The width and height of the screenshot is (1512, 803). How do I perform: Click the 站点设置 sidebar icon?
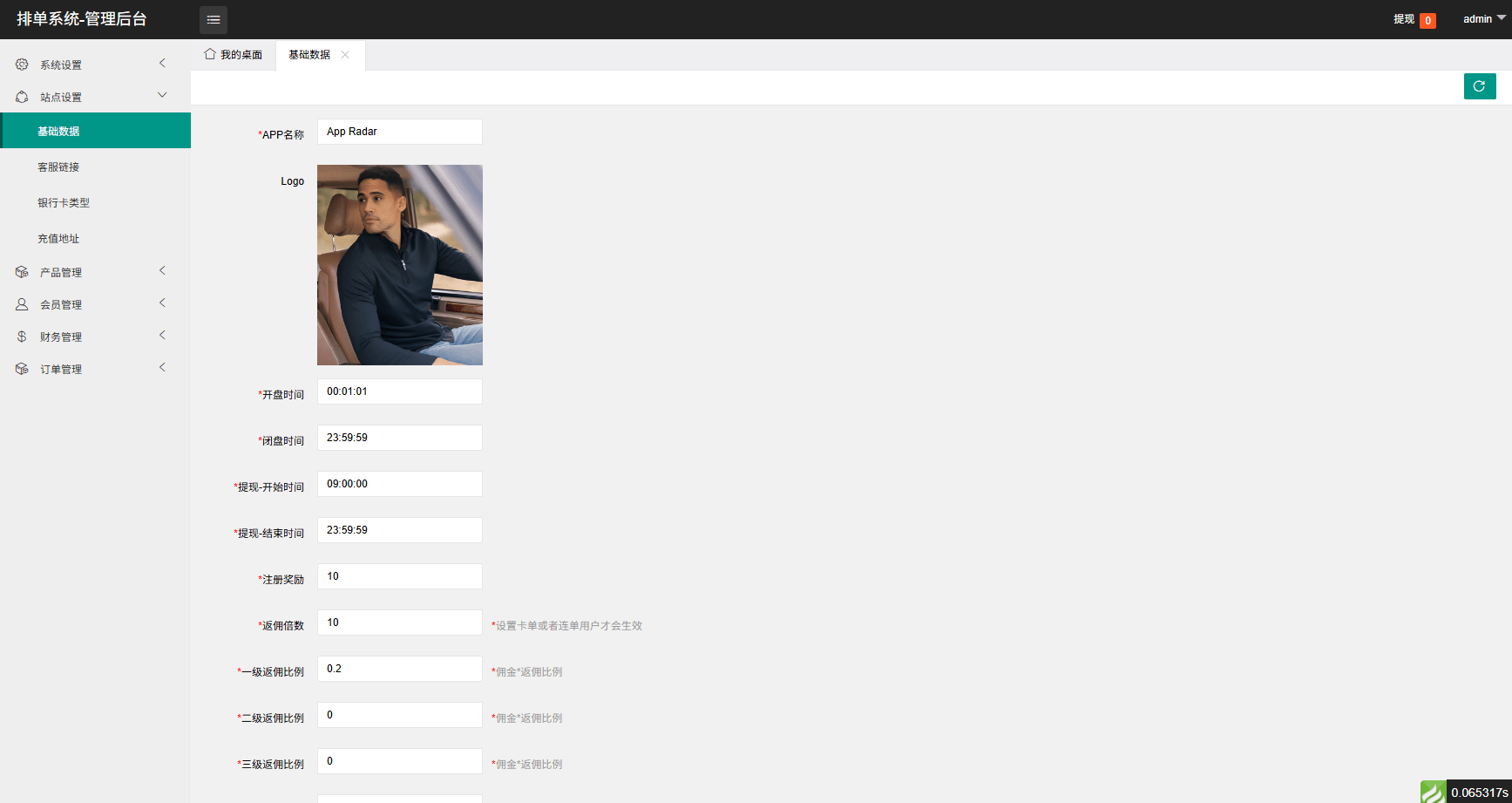(x=22, y=97)
